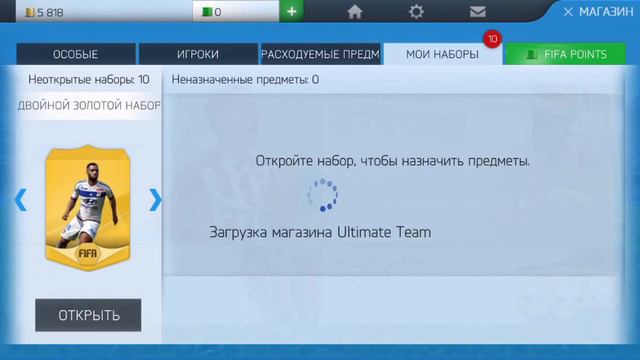
Task: Select the gold pack card thumbnail
Action: click(x=87, y=207)
